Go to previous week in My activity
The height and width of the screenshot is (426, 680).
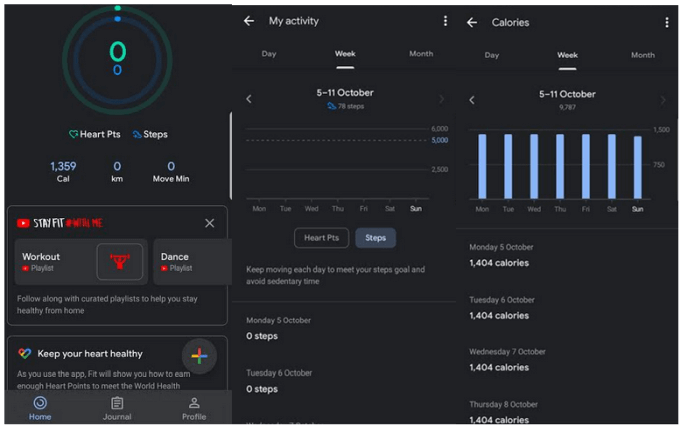(x=249, y=99)
